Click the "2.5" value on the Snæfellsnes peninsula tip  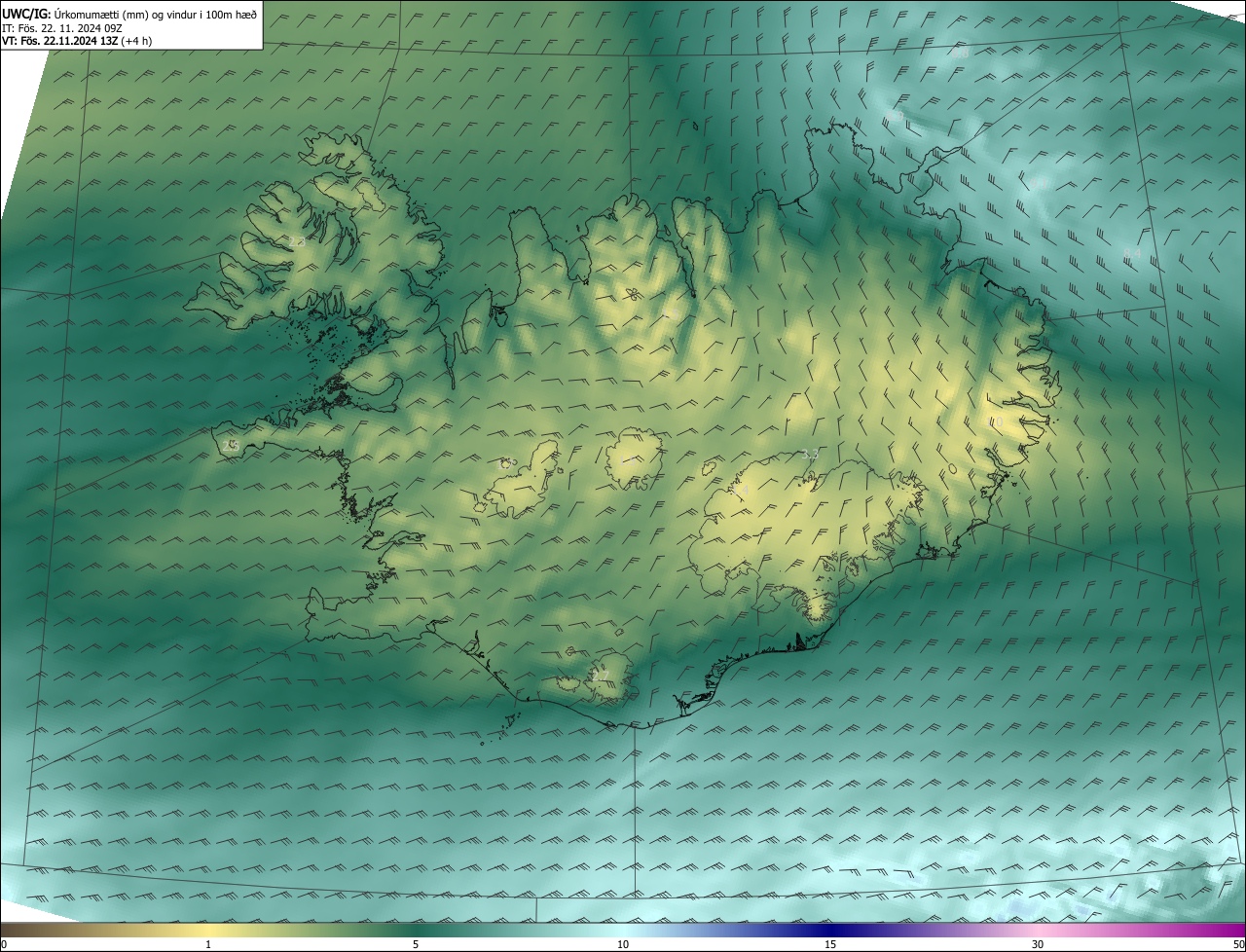(231, 446)
